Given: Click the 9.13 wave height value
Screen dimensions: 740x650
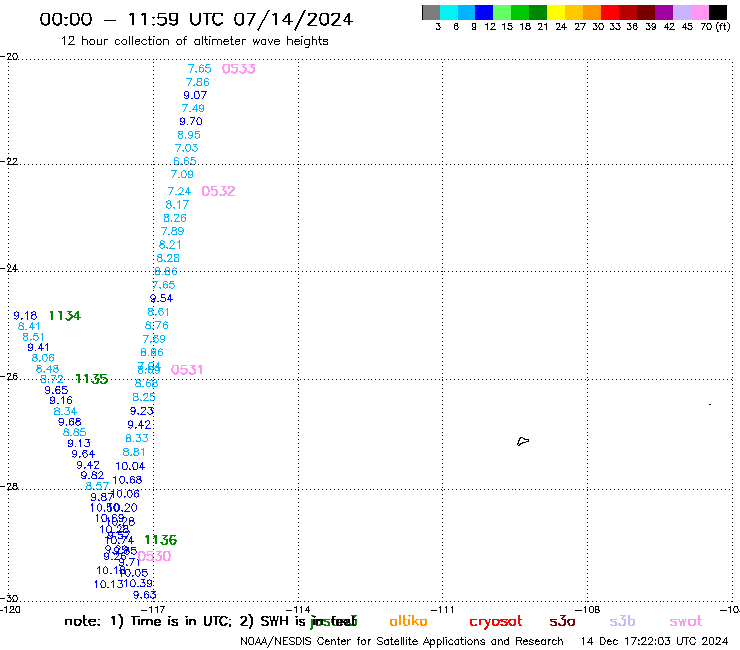Looking at the screenshot, I should (79, 444).
